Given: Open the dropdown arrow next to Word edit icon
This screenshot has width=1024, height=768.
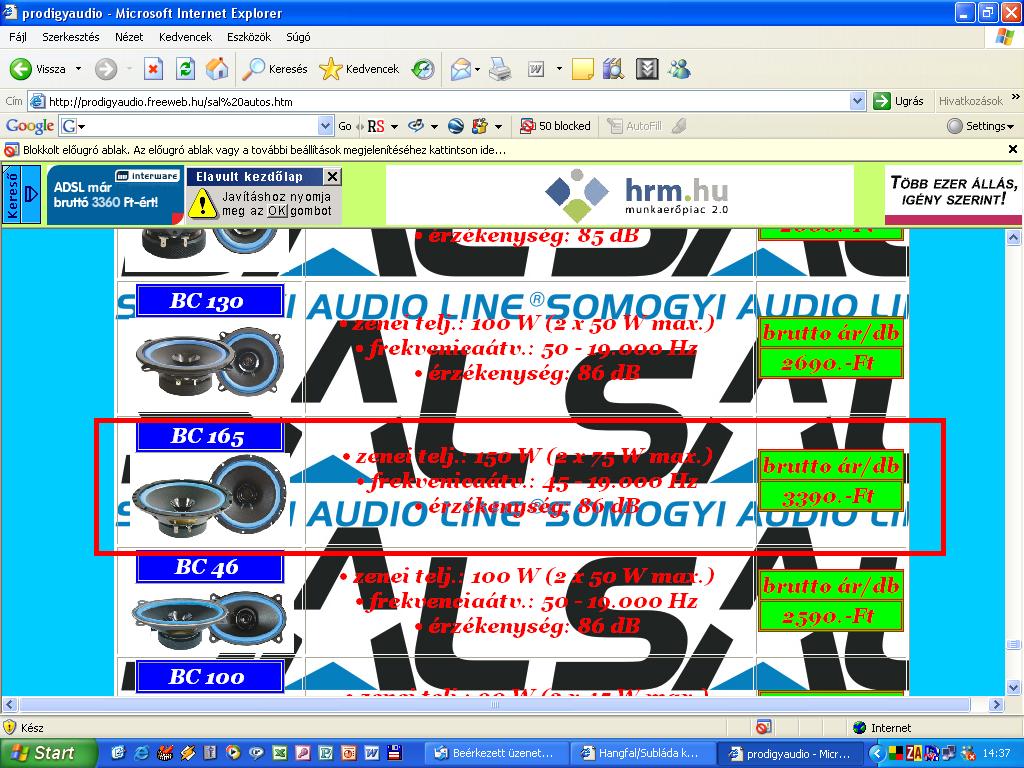Looking at the screenshot, I should [x=559, y=69].
